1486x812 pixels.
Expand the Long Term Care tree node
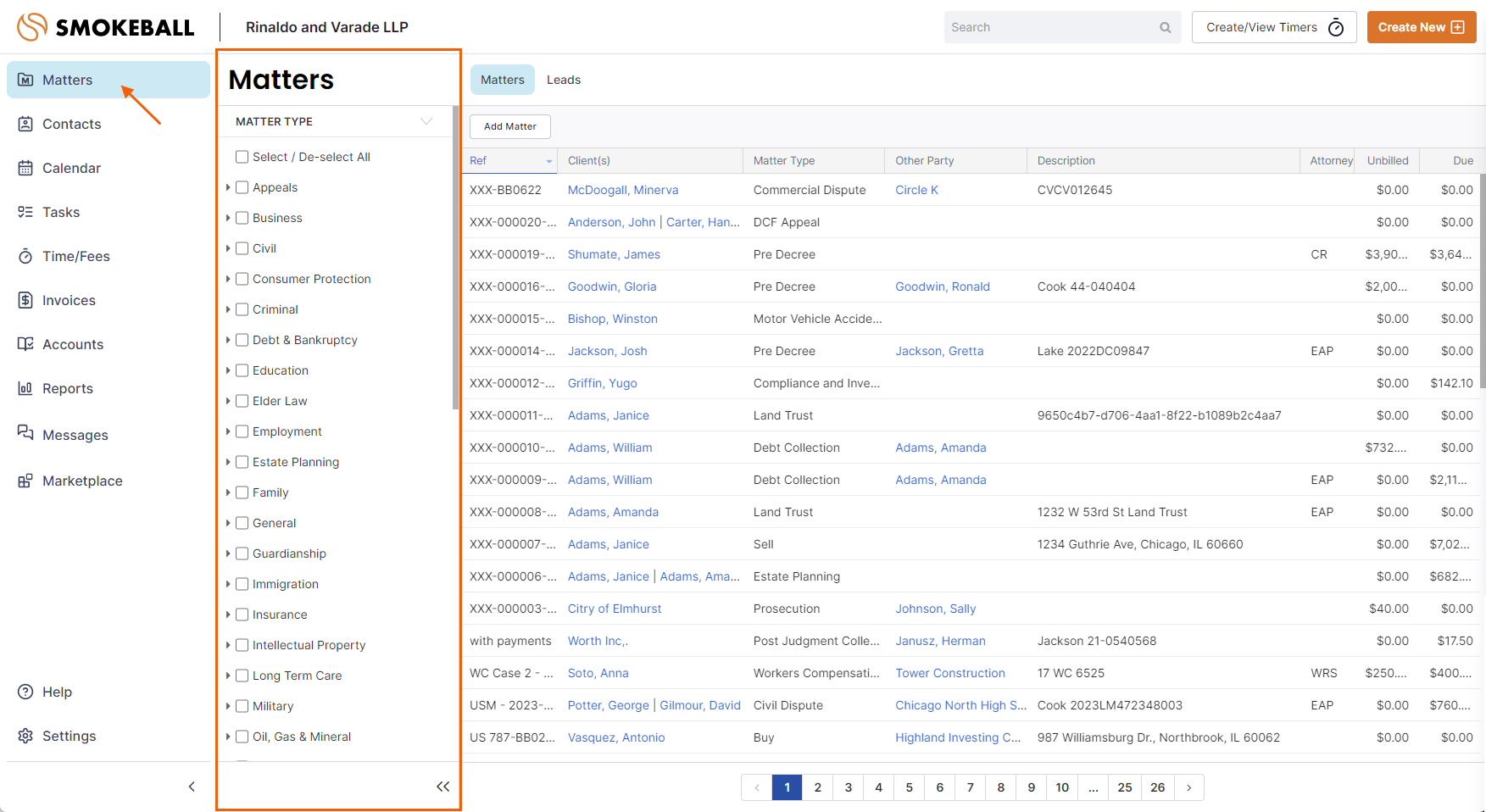[228, 676]
